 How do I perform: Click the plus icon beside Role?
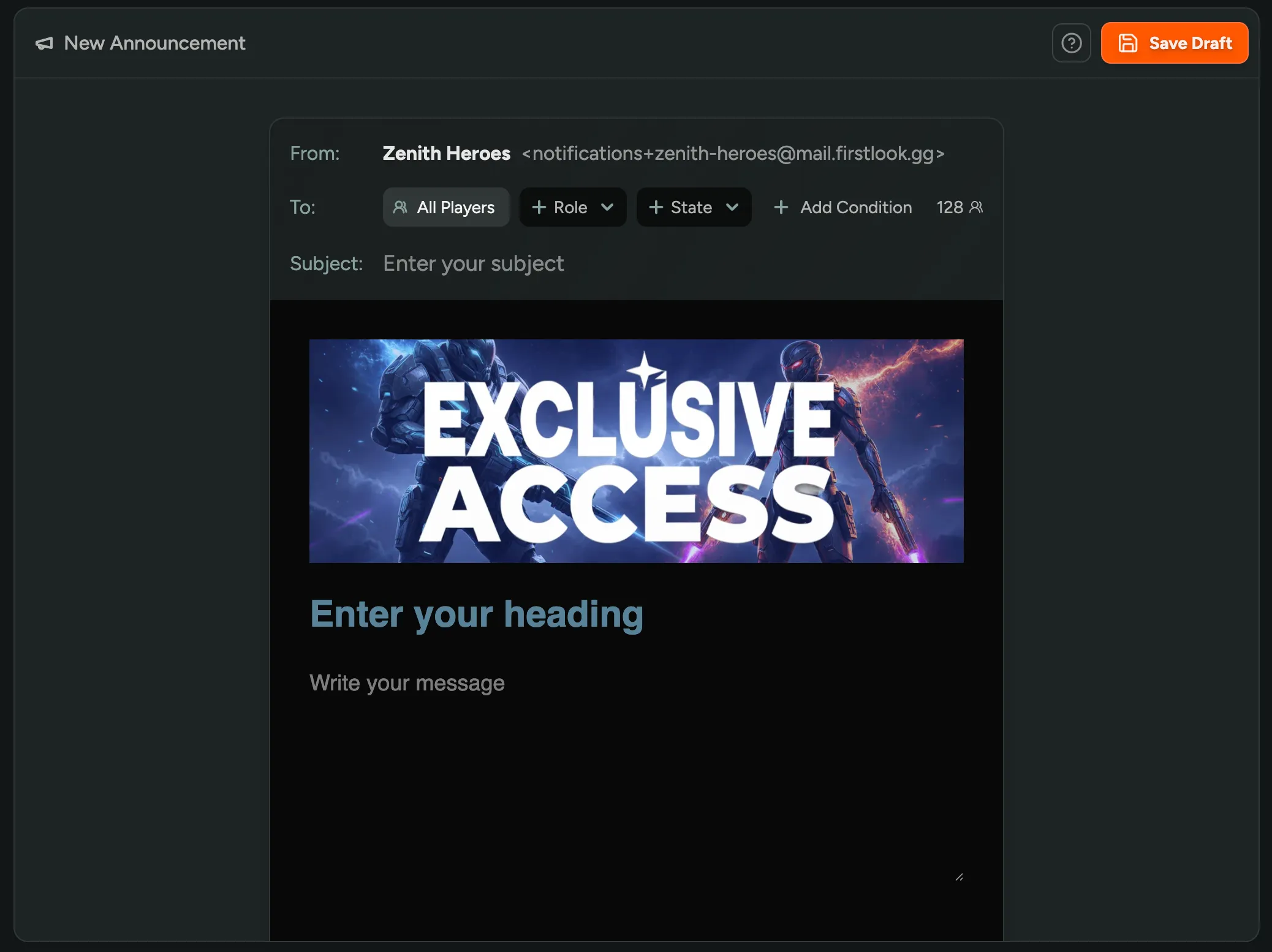pyautogui.click(x=539, y=207)
